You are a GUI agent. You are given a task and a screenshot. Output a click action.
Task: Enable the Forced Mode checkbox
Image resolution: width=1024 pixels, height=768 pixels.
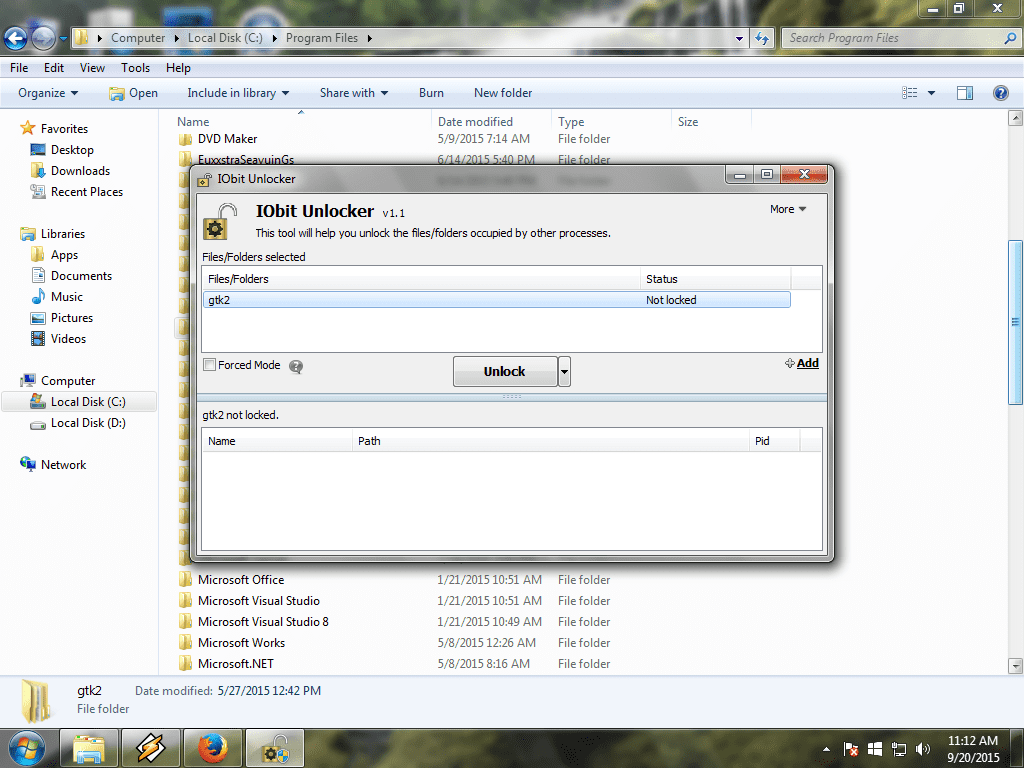point(210,364)
